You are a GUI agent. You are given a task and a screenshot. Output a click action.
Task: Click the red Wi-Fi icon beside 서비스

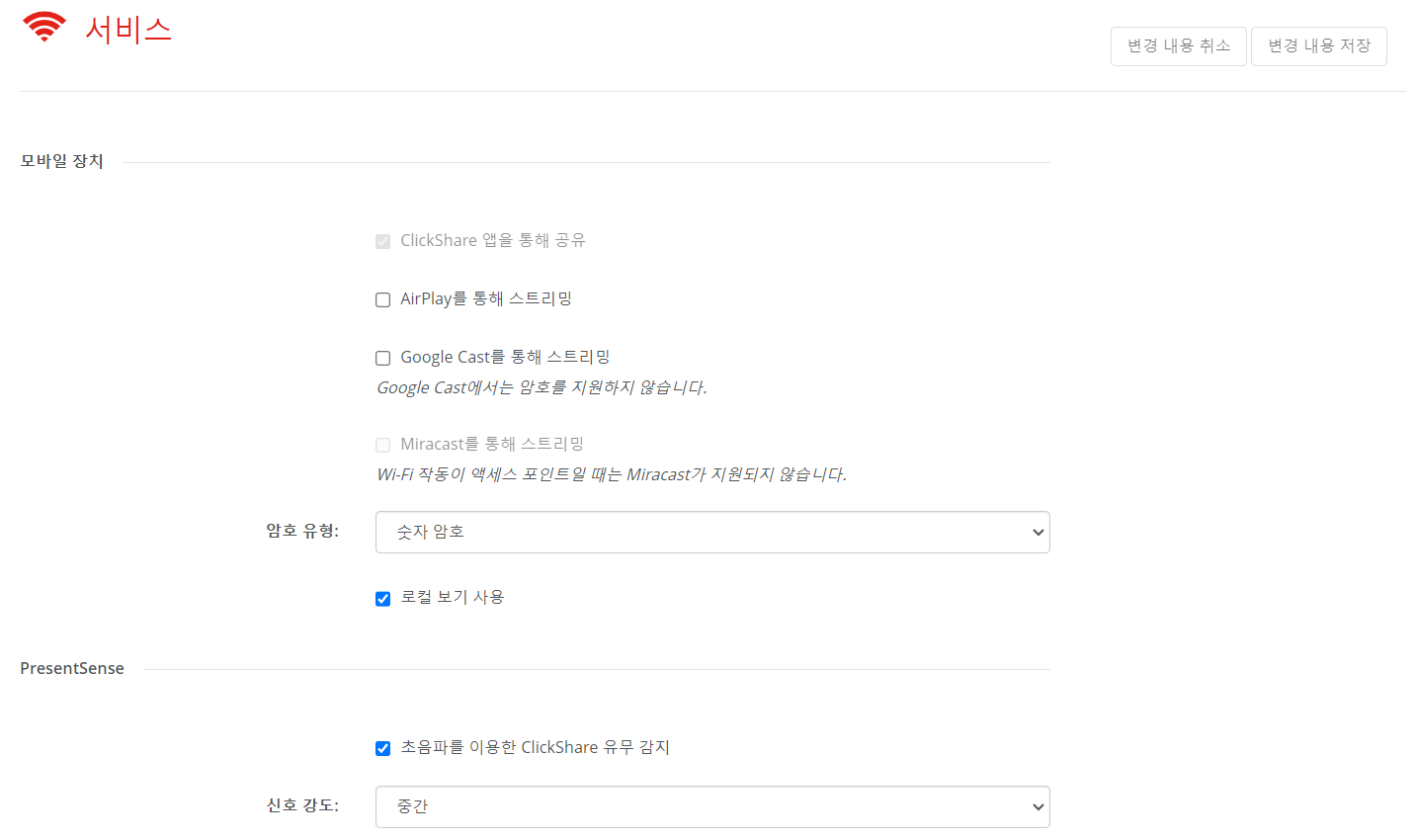44,27
